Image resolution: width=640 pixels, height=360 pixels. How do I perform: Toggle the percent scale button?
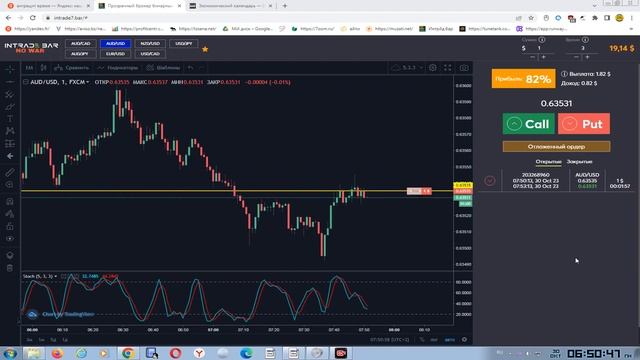click(x=422, y=340)
